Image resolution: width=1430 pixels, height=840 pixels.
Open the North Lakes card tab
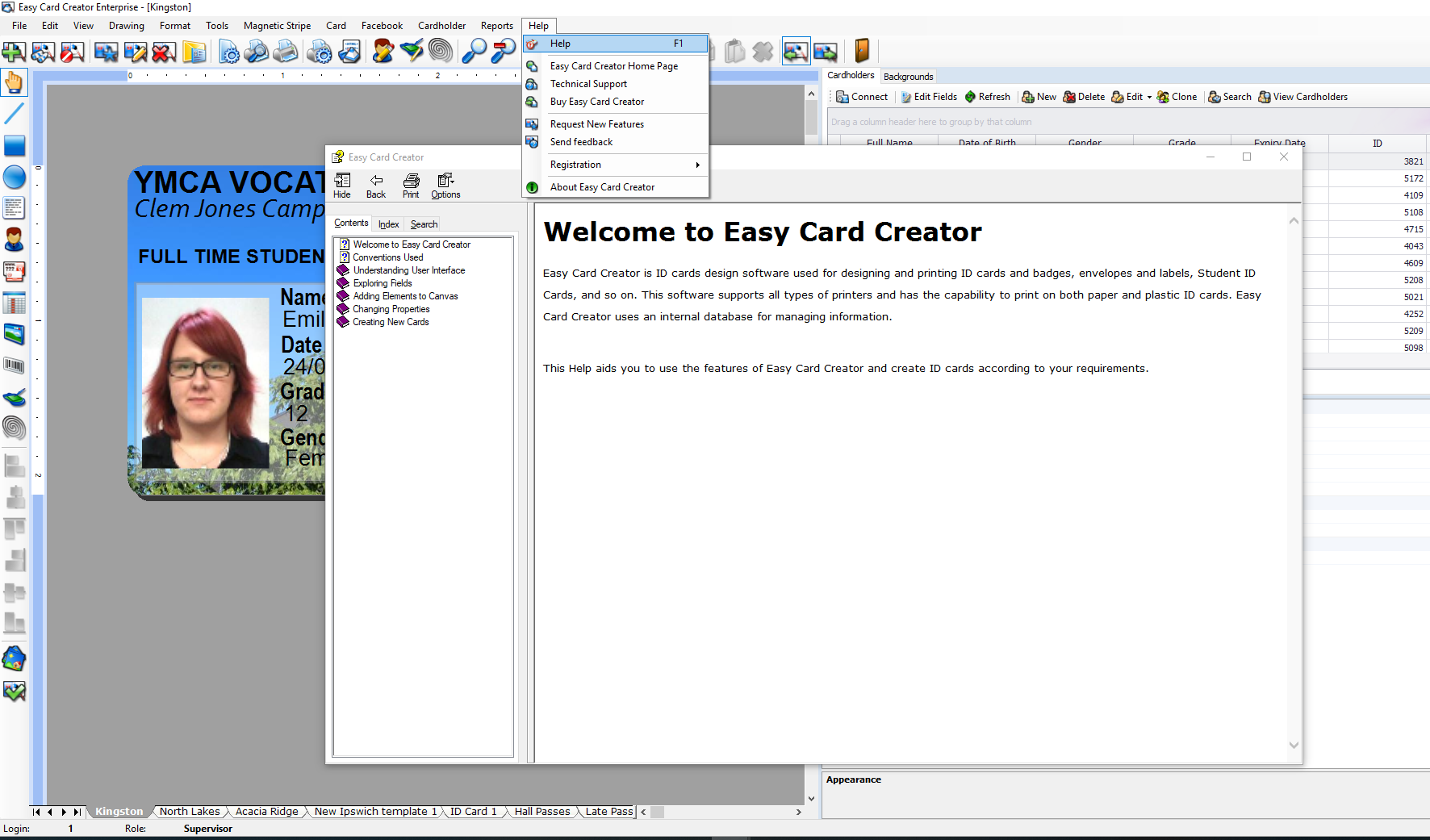tap(190, 812)
